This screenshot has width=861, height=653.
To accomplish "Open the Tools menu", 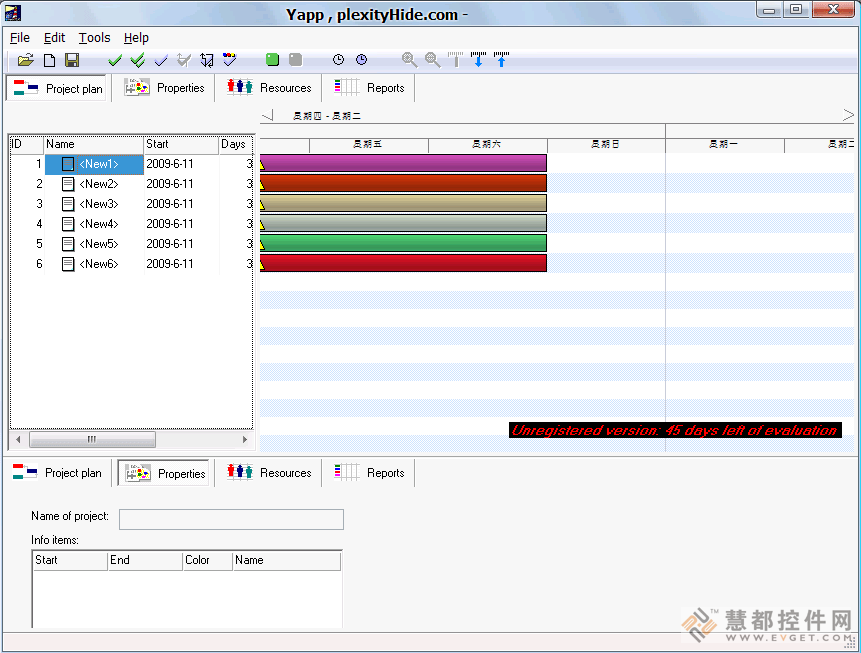I will tap(94, 38).
